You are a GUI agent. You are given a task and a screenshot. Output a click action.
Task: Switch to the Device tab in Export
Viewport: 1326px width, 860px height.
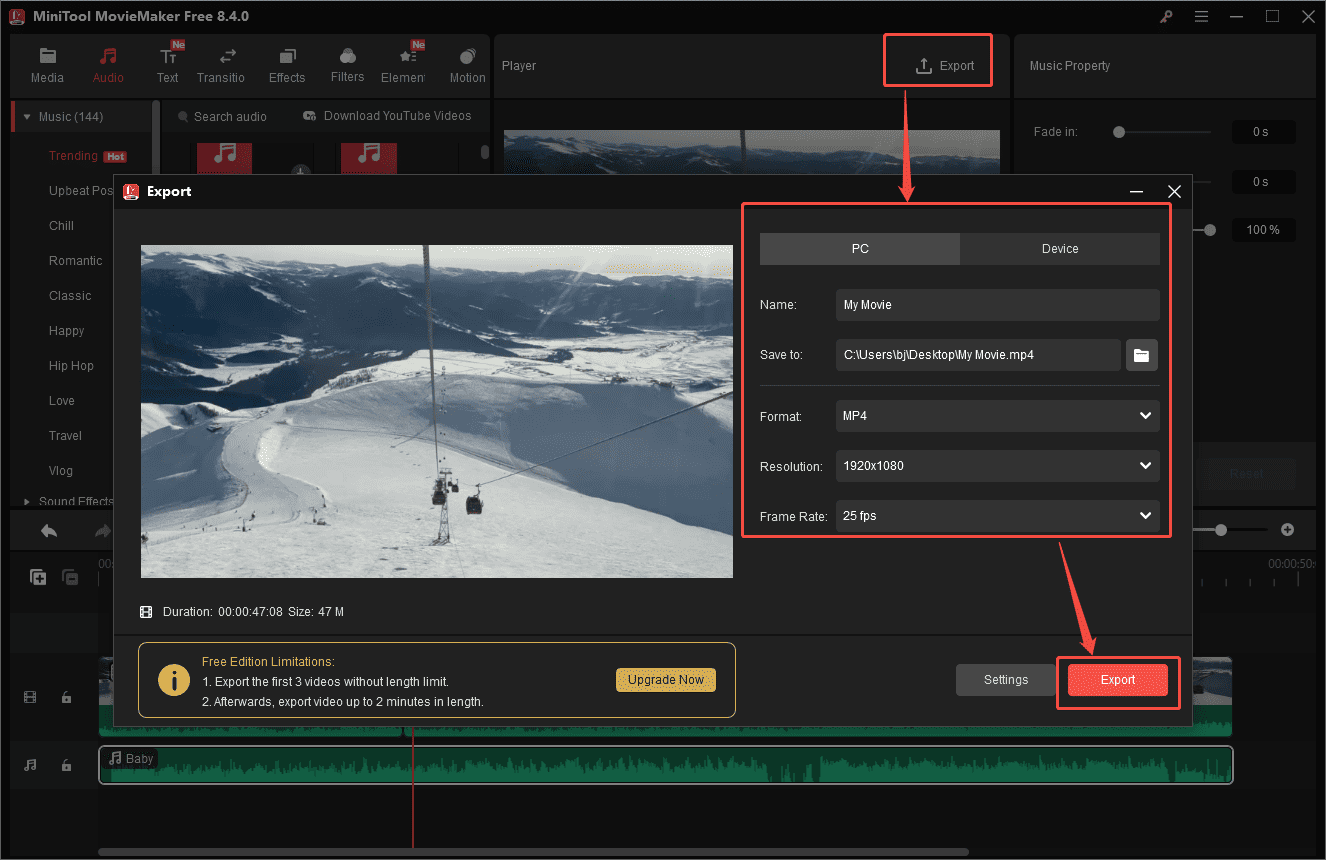coord(1059,248)
